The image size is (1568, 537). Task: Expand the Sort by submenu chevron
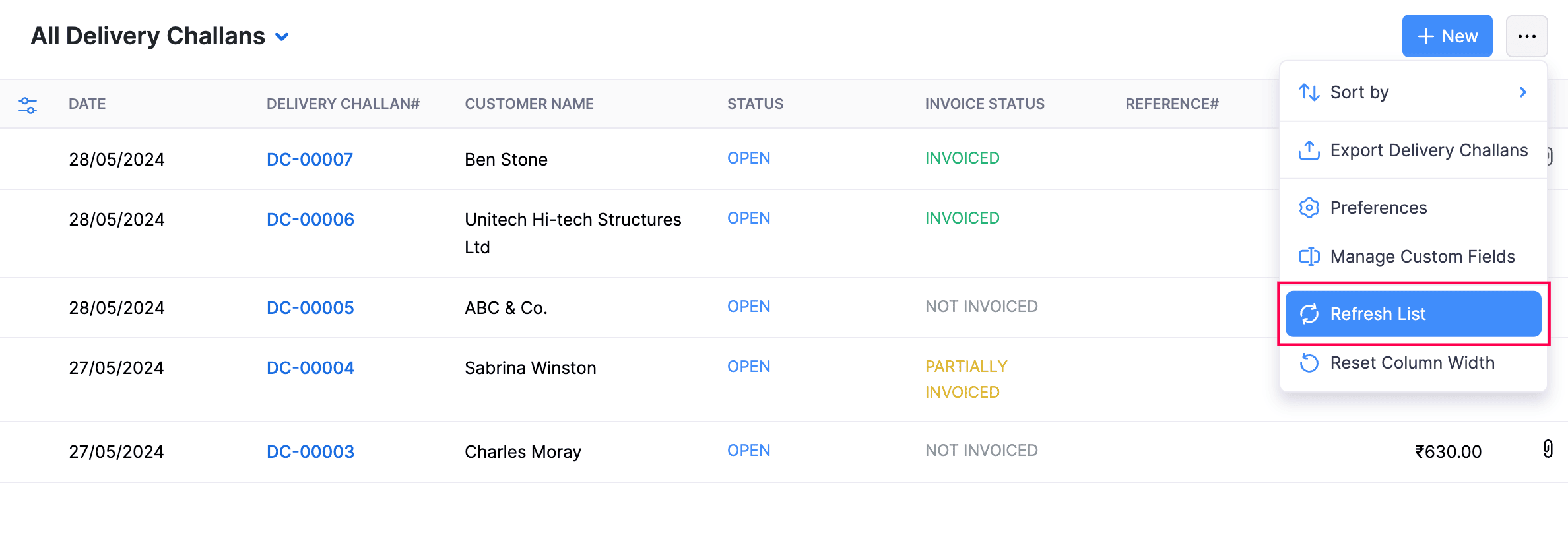tap(1522, 92)
